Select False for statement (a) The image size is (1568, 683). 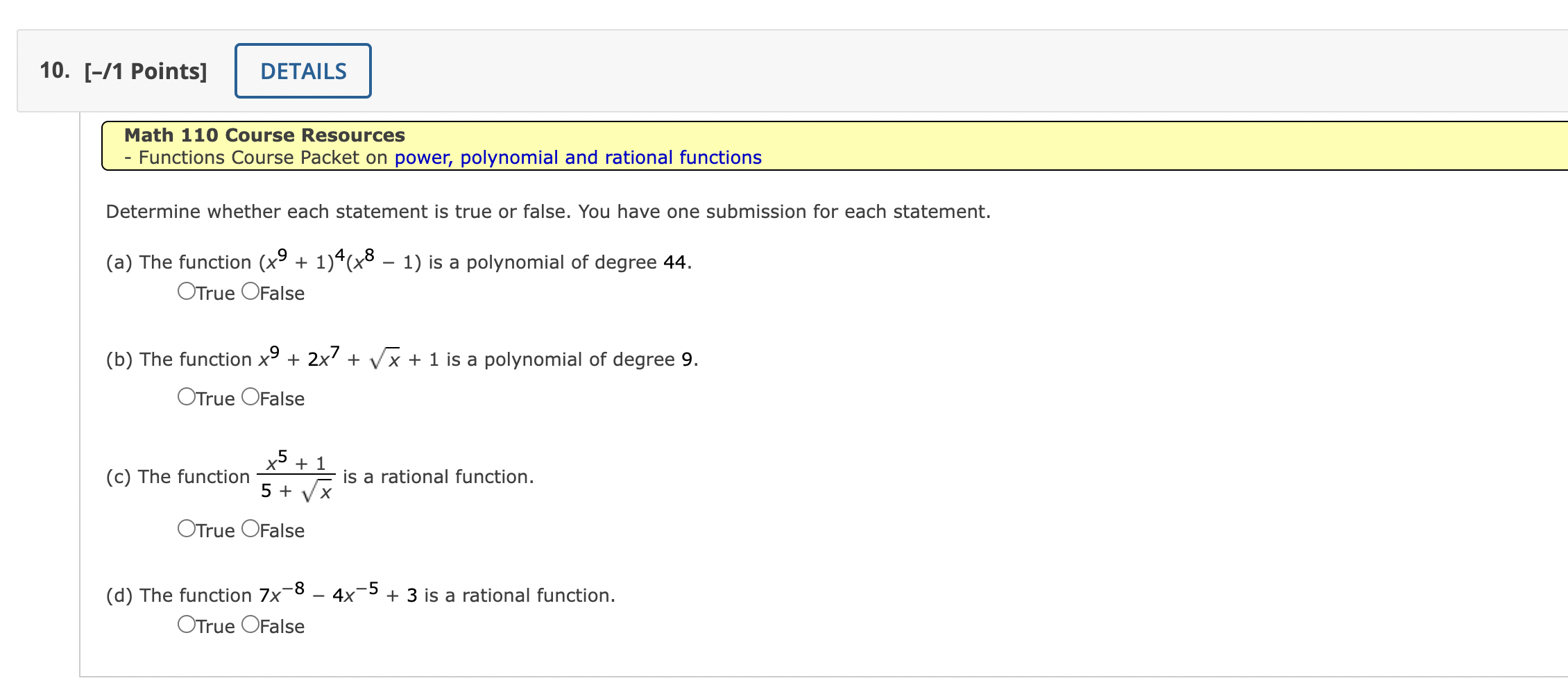tap(251, 292)
